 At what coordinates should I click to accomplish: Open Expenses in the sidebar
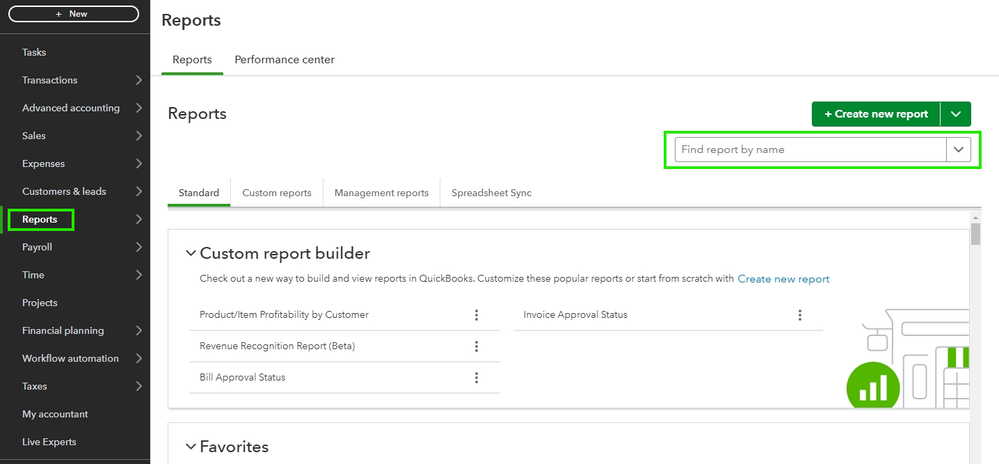(x=43, y=164)
